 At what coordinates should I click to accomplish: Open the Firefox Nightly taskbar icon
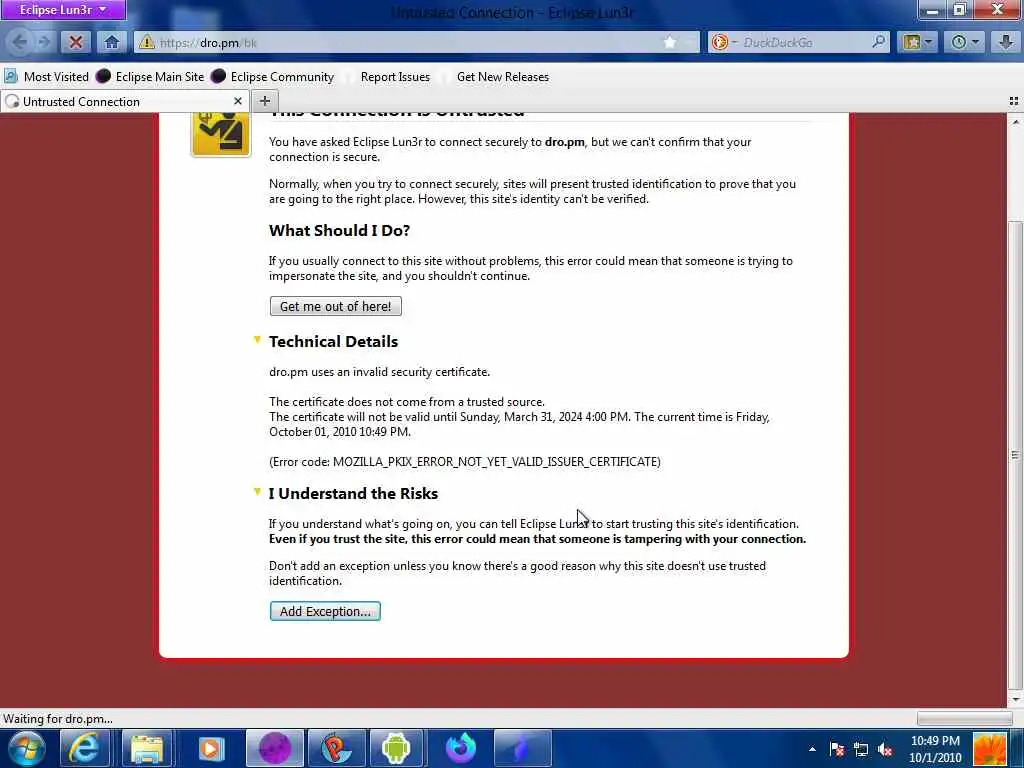pyautogui.click(x=460, y=748)
